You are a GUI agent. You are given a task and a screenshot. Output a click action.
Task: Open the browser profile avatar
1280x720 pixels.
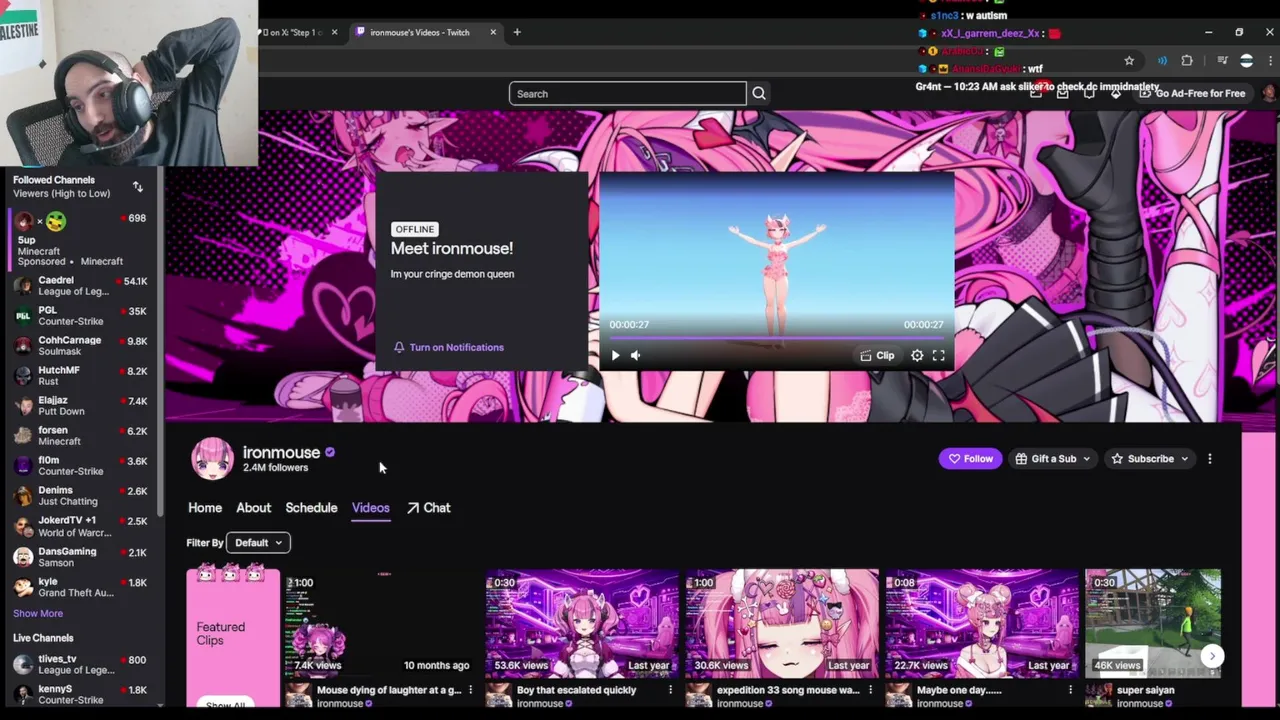pyautogui.click(x=1246, y=61)
